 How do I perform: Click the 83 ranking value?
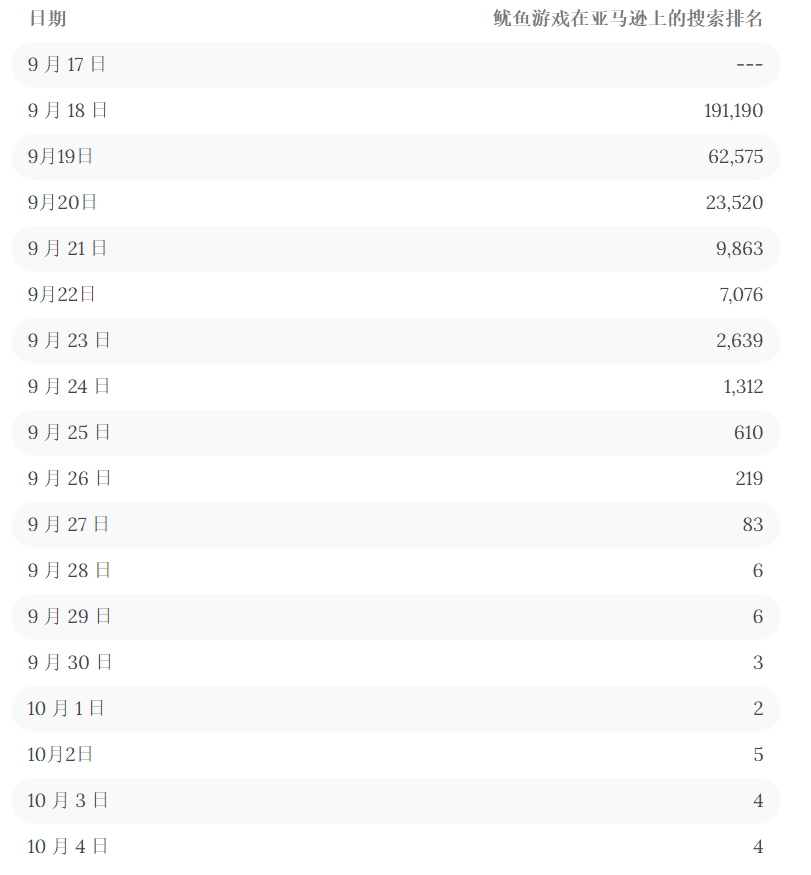753,525
